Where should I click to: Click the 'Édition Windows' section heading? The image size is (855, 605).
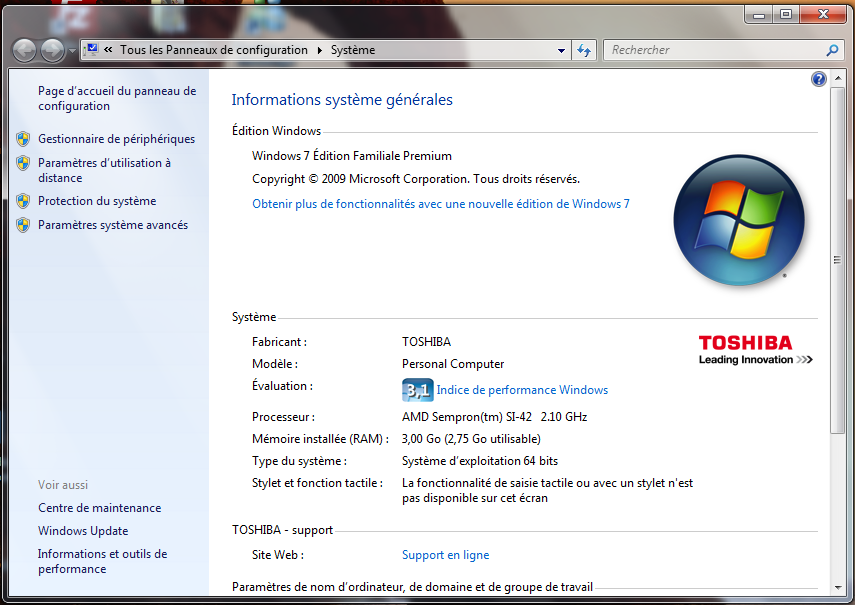click(276, 131)
